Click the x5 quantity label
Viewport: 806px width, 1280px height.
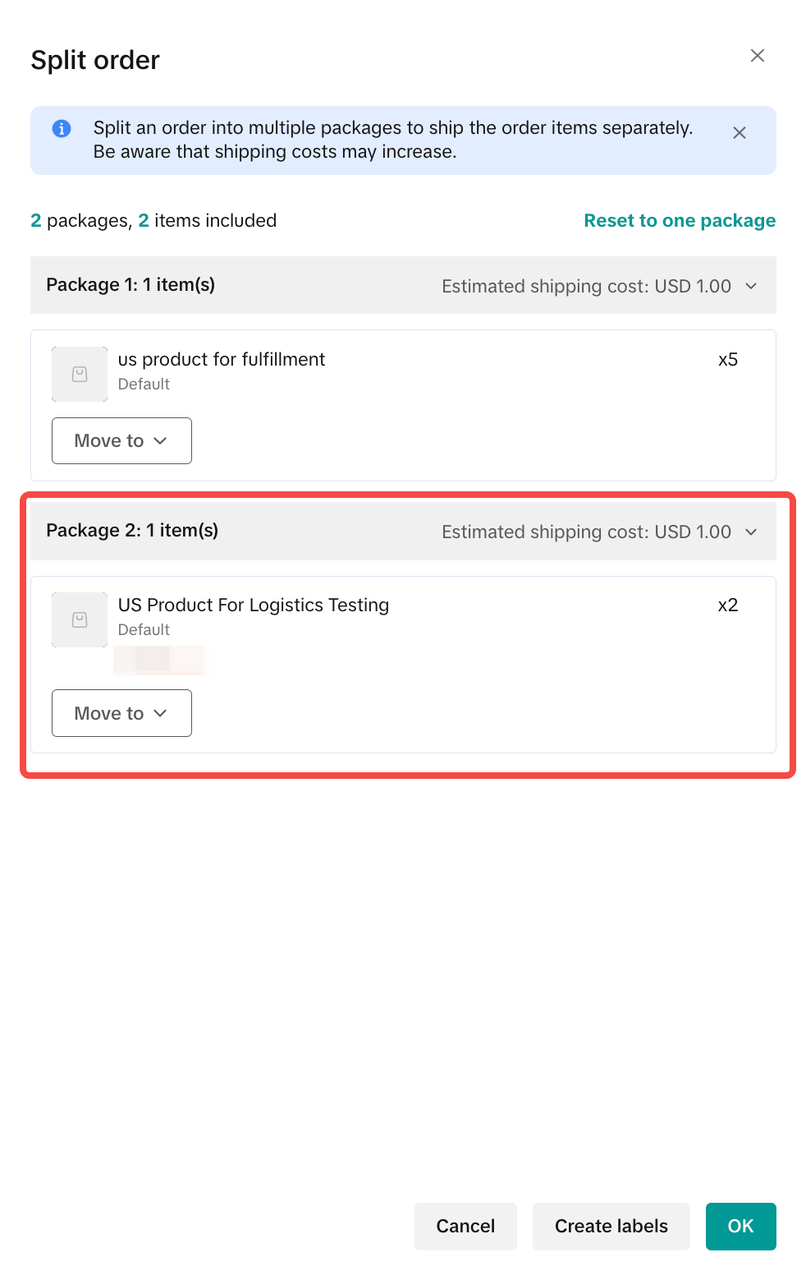coord(728,359)
